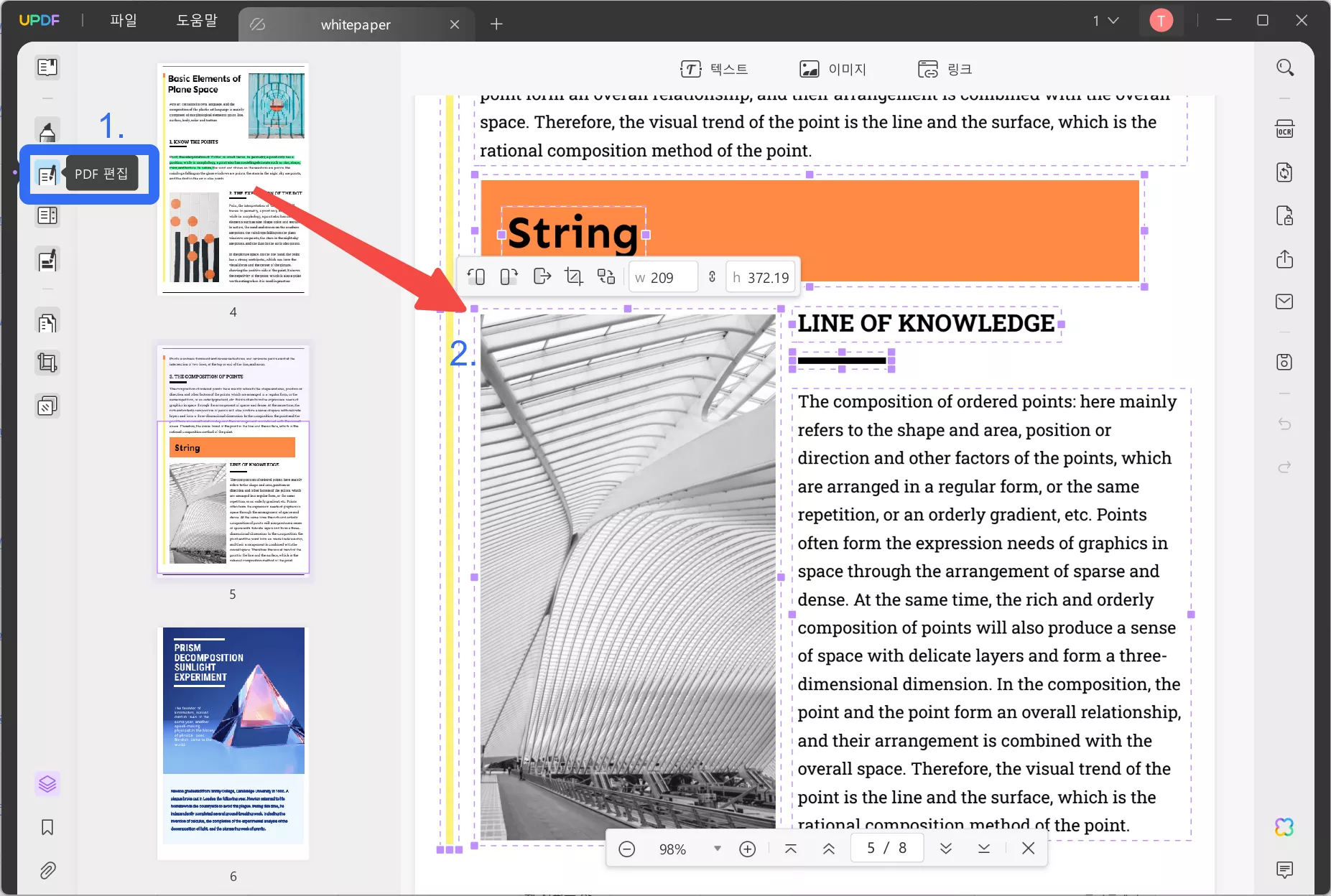Select the architecture photo in page
Screen dimensions: 1331x896
point(628,577)
